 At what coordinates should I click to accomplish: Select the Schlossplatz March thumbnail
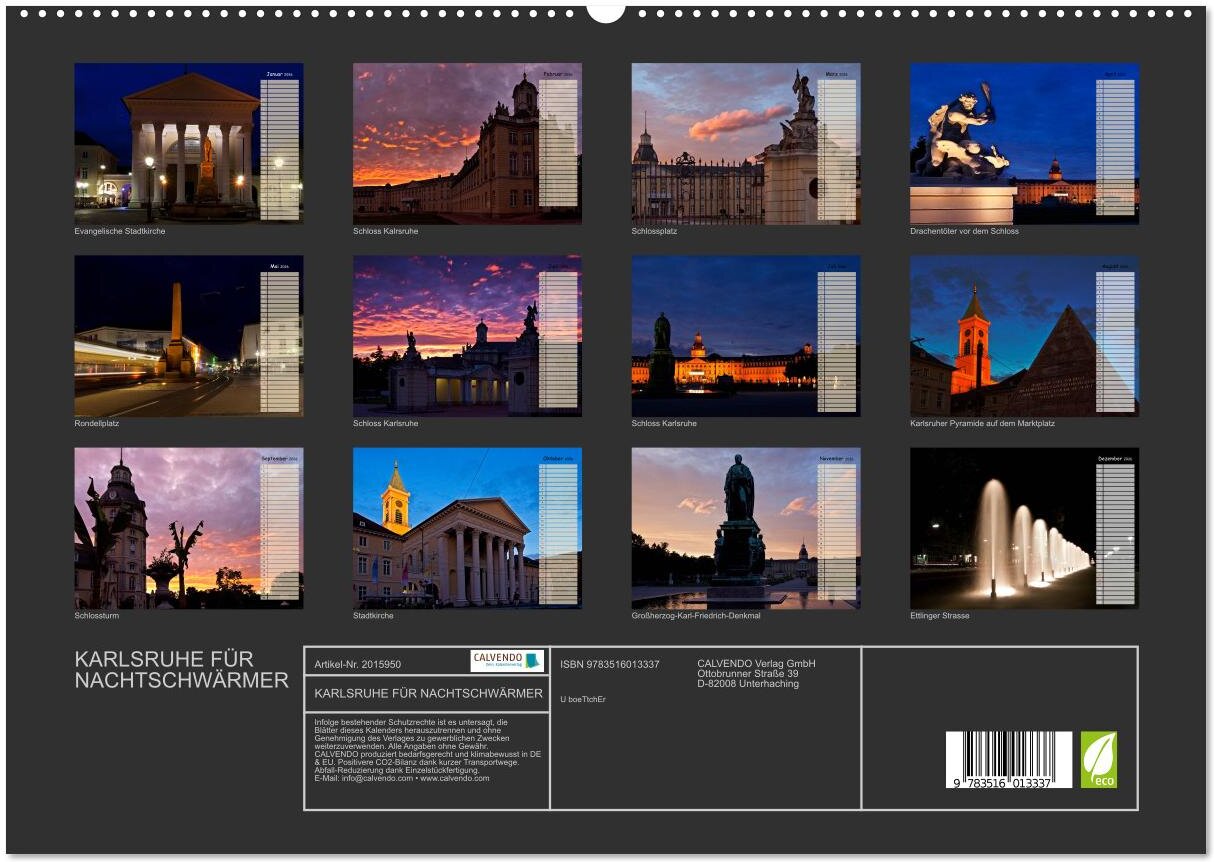click(x=746, y=143)
